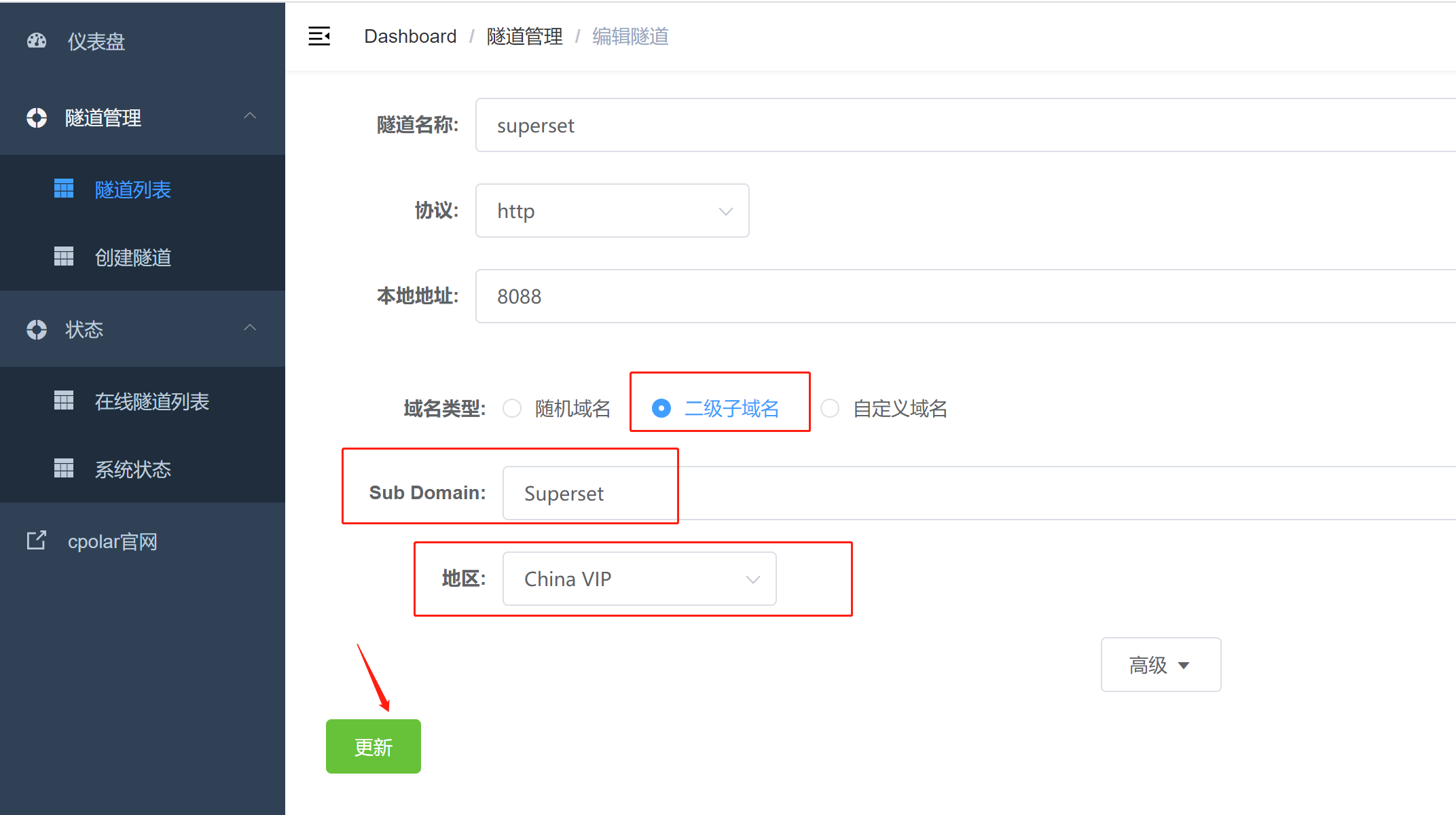Open the 地区 China VIP dropdown
Screen dimensions: 1456x815
click(x=639, y=579)
